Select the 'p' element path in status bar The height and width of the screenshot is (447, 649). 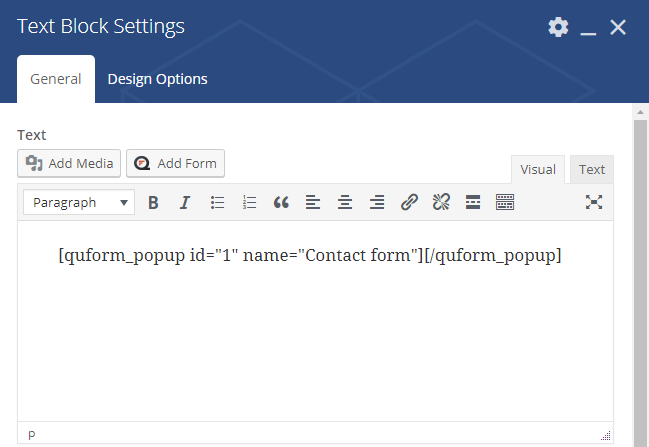tap(32, 434)
